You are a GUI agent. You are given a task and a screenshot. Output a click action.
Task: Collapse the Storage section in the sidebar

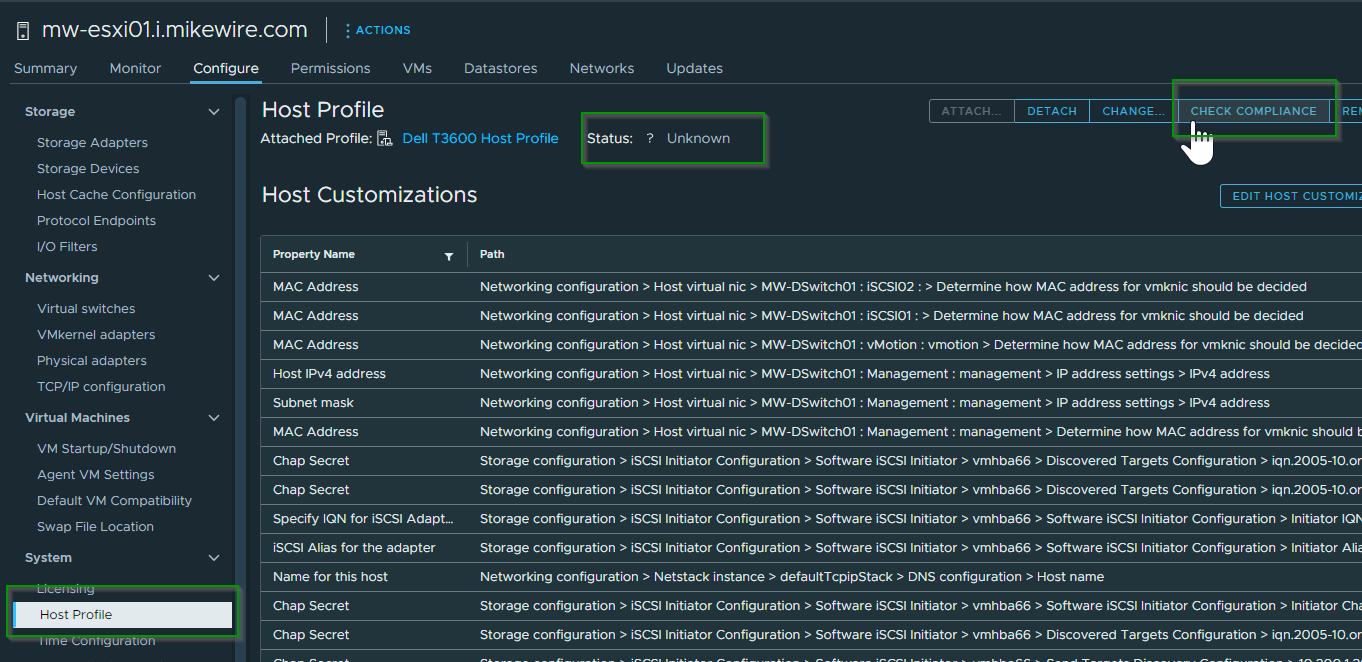pos(213,111)
